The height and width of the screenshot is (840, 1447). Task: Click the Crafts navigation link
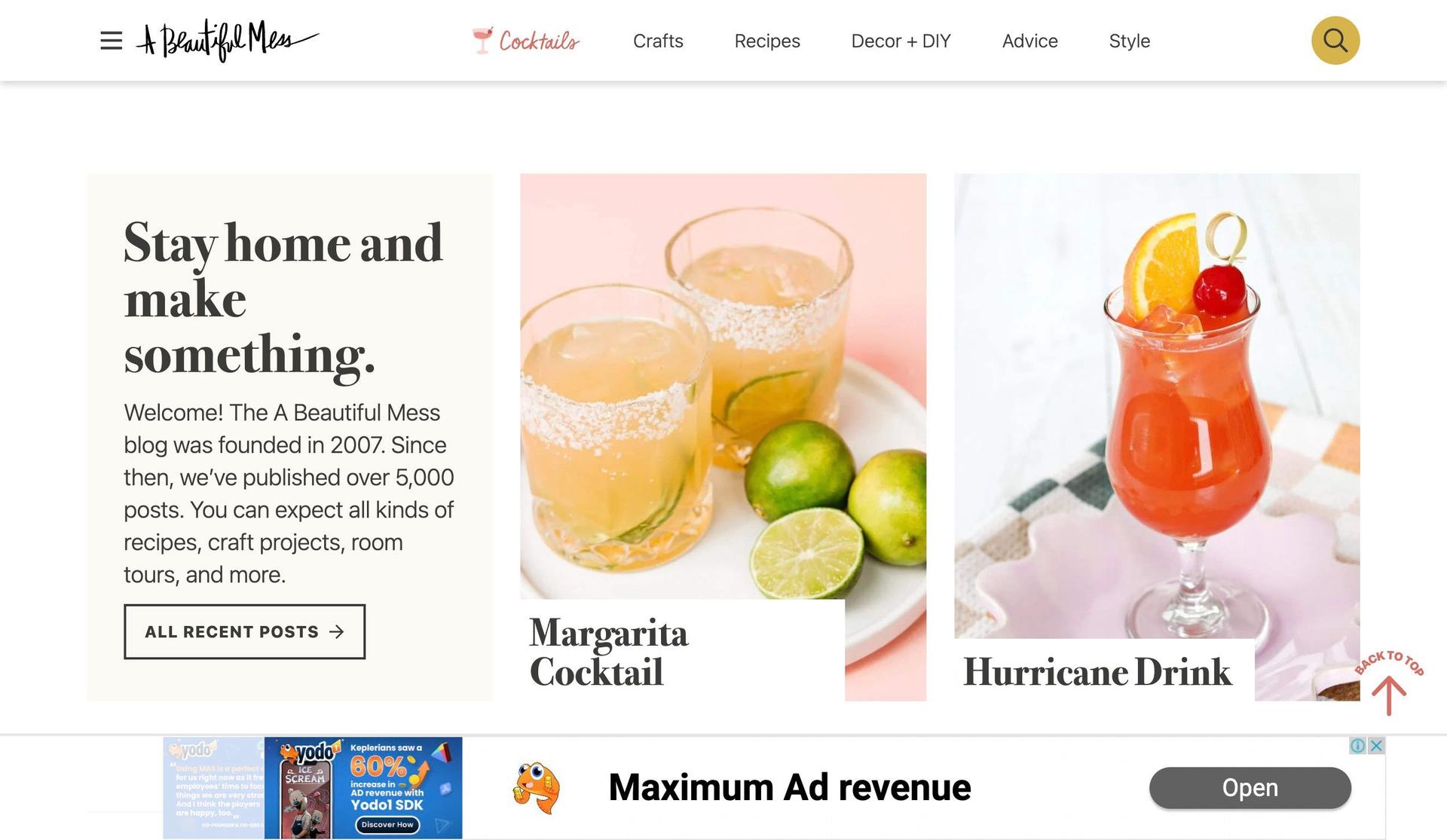pos(658,40)
